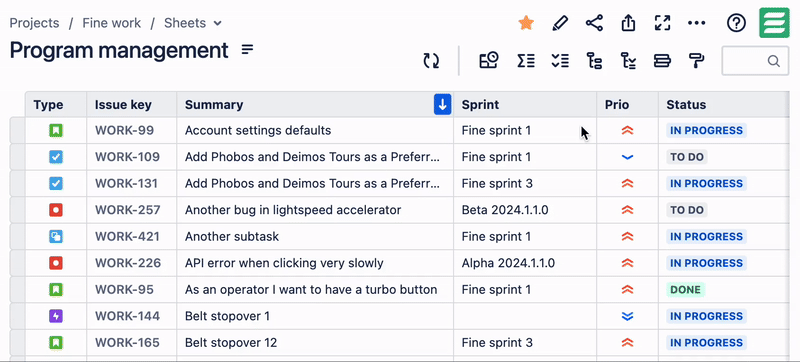Open IN PROGRESS status for WORK-131
This screenshot has height=362, width=800.
pyautogui.click(x=706, y=184)
